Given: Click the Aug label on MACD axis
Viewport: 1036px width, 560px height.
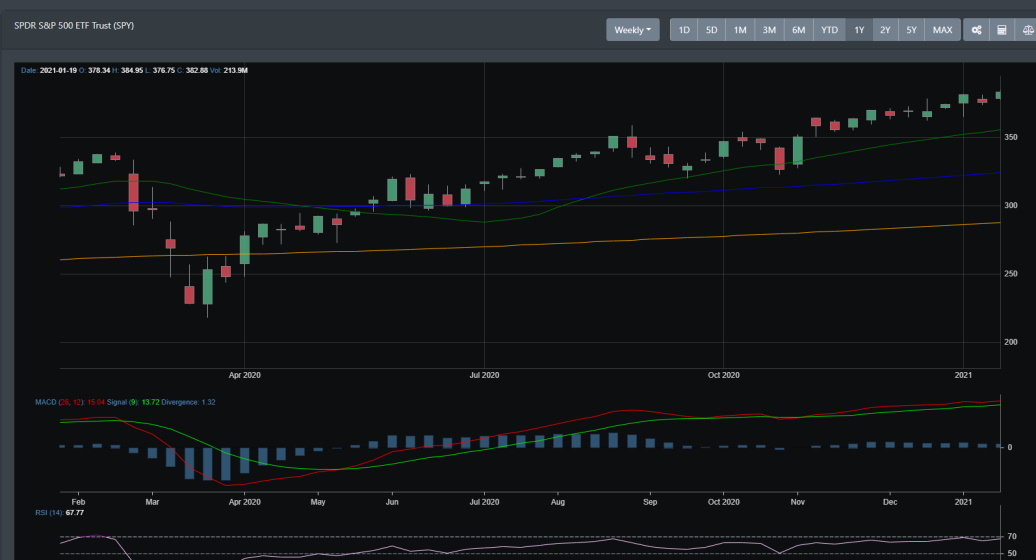Looking at the screenshot, I should [x=558, y=502].
